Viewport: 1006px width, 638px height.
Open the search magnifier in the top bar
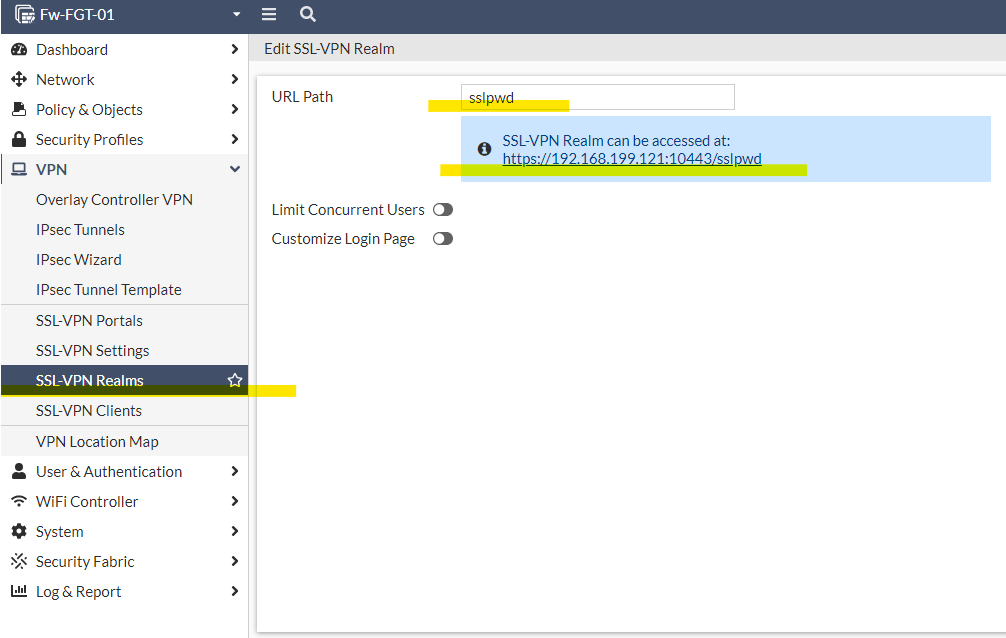coord(307,14)
